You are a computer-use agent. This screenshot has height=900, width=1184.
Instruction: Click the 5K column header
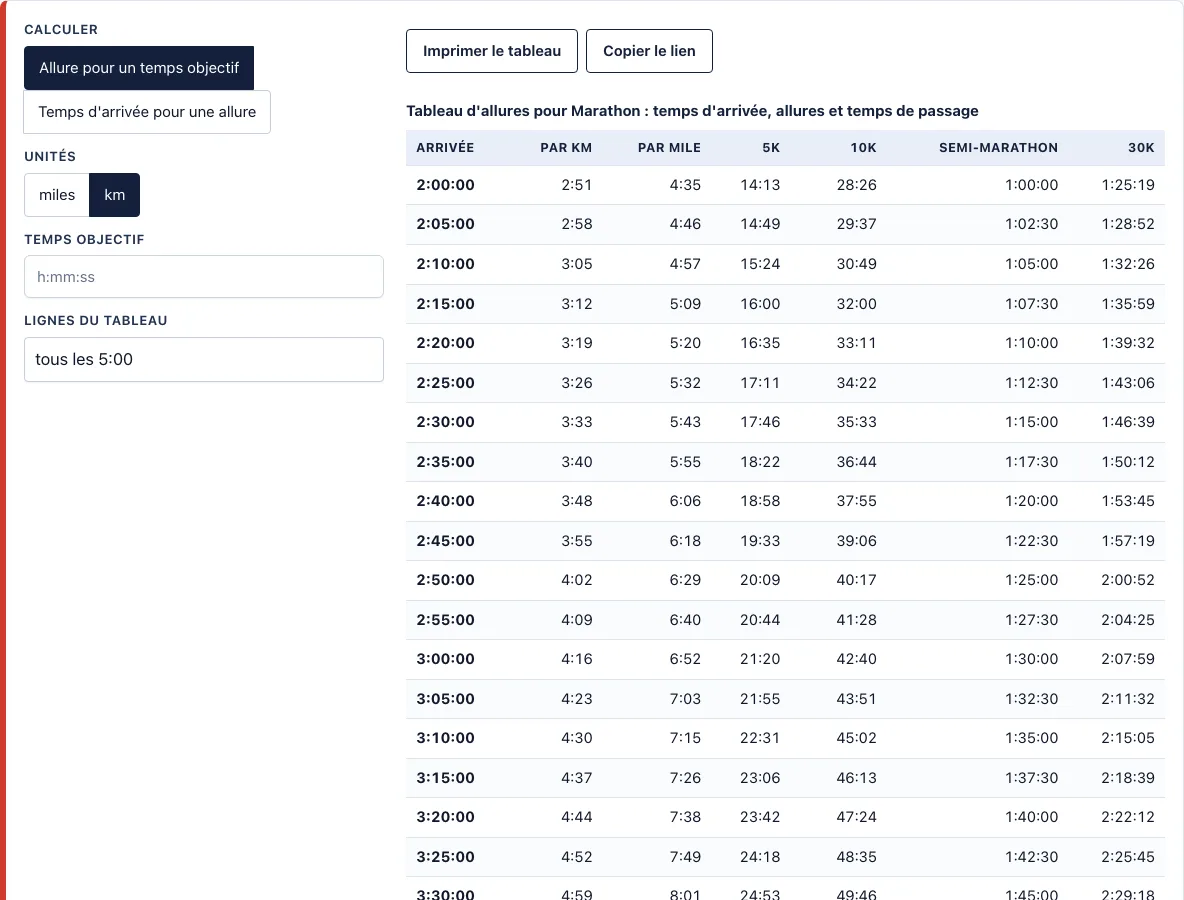tap(771, 148)
